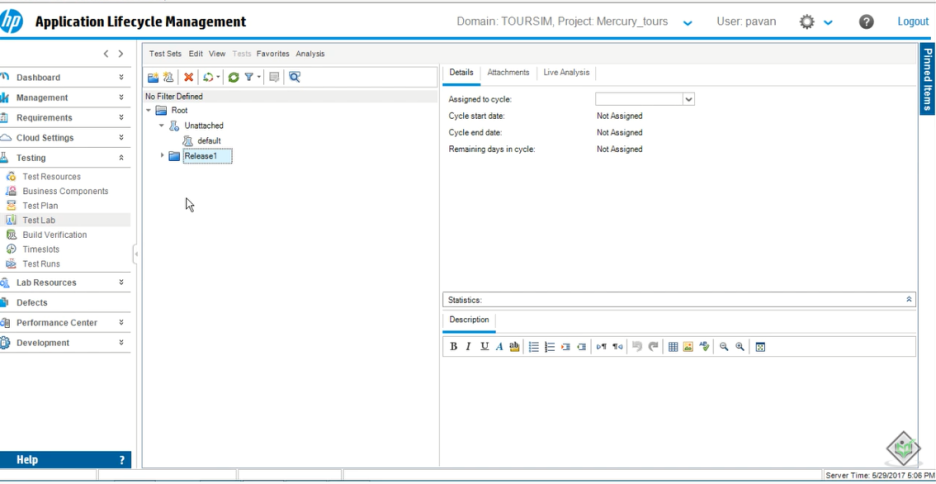936x484 pixels.
Task: Select the text highlight color tool
Action: (x=514, y=347)
